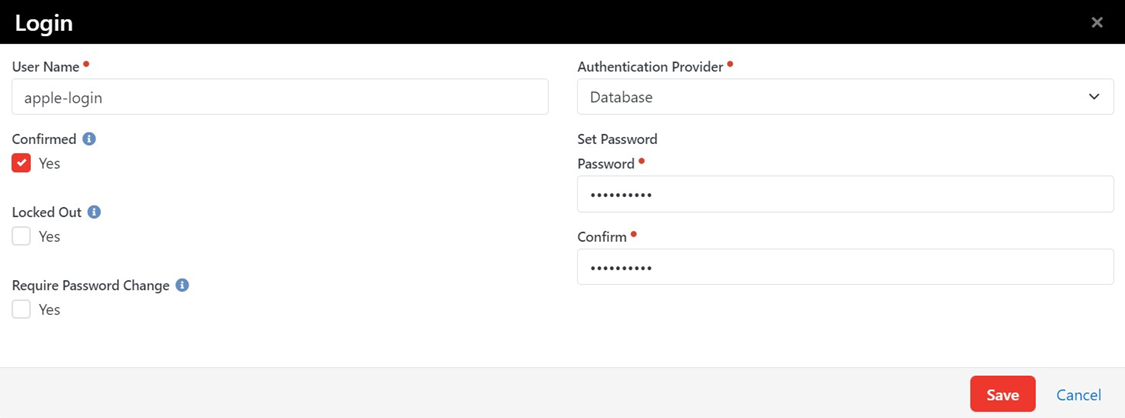Click the User Name field label
1125x418 pixels.
coord(46,67)
